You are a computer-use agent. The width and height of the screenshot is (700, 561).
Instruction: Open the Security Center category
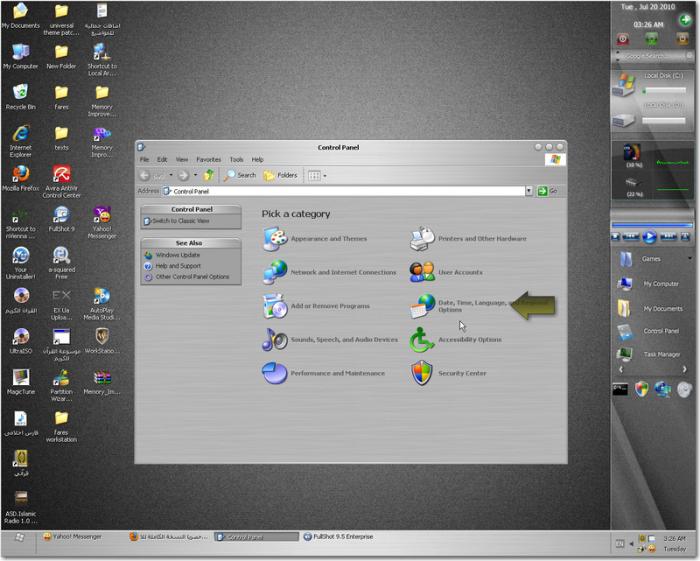[461, 374]
